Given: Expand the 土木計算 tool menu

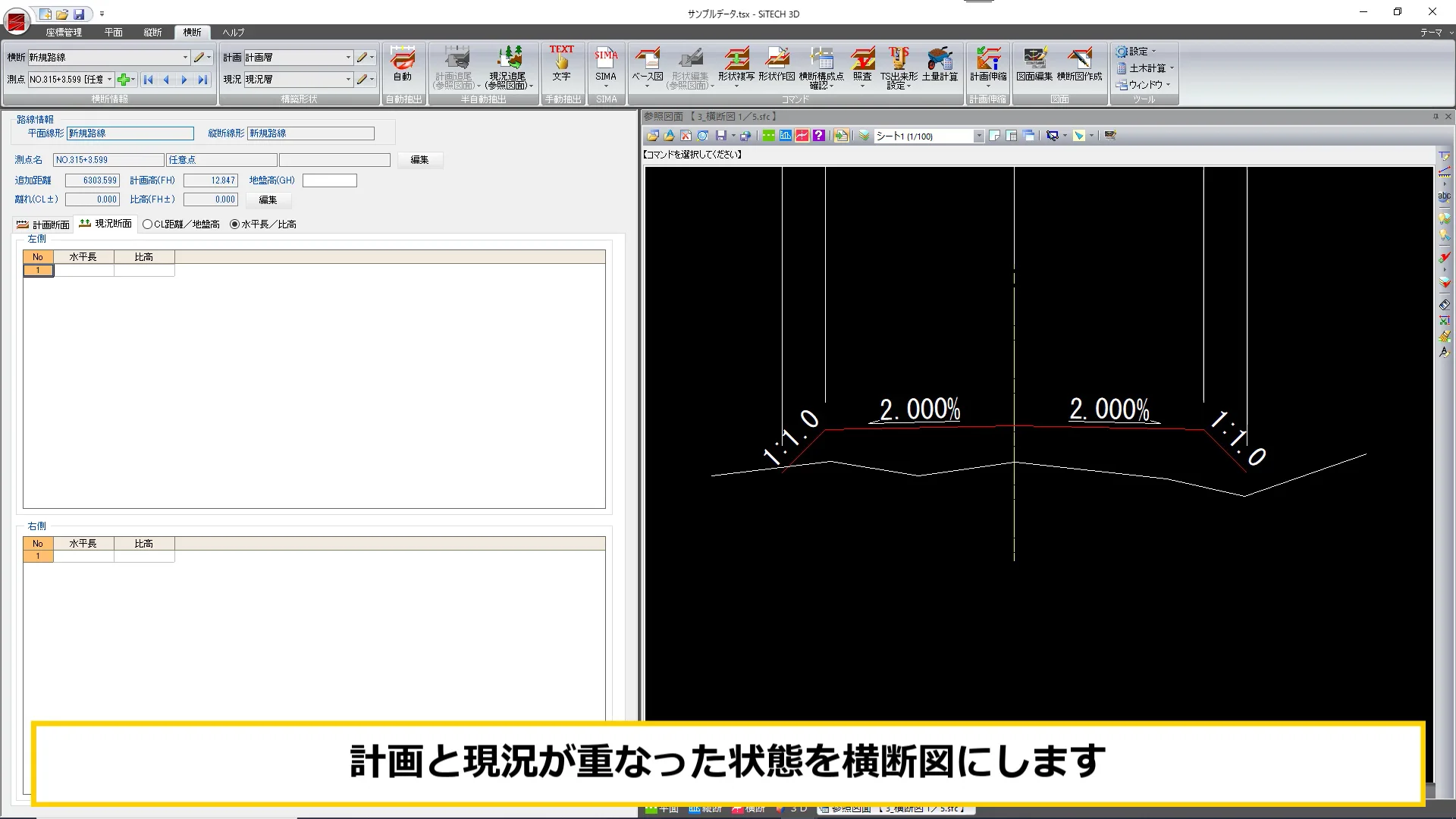Looking at the screenshot, I should pyautogui.click(x=1145, y=68).
